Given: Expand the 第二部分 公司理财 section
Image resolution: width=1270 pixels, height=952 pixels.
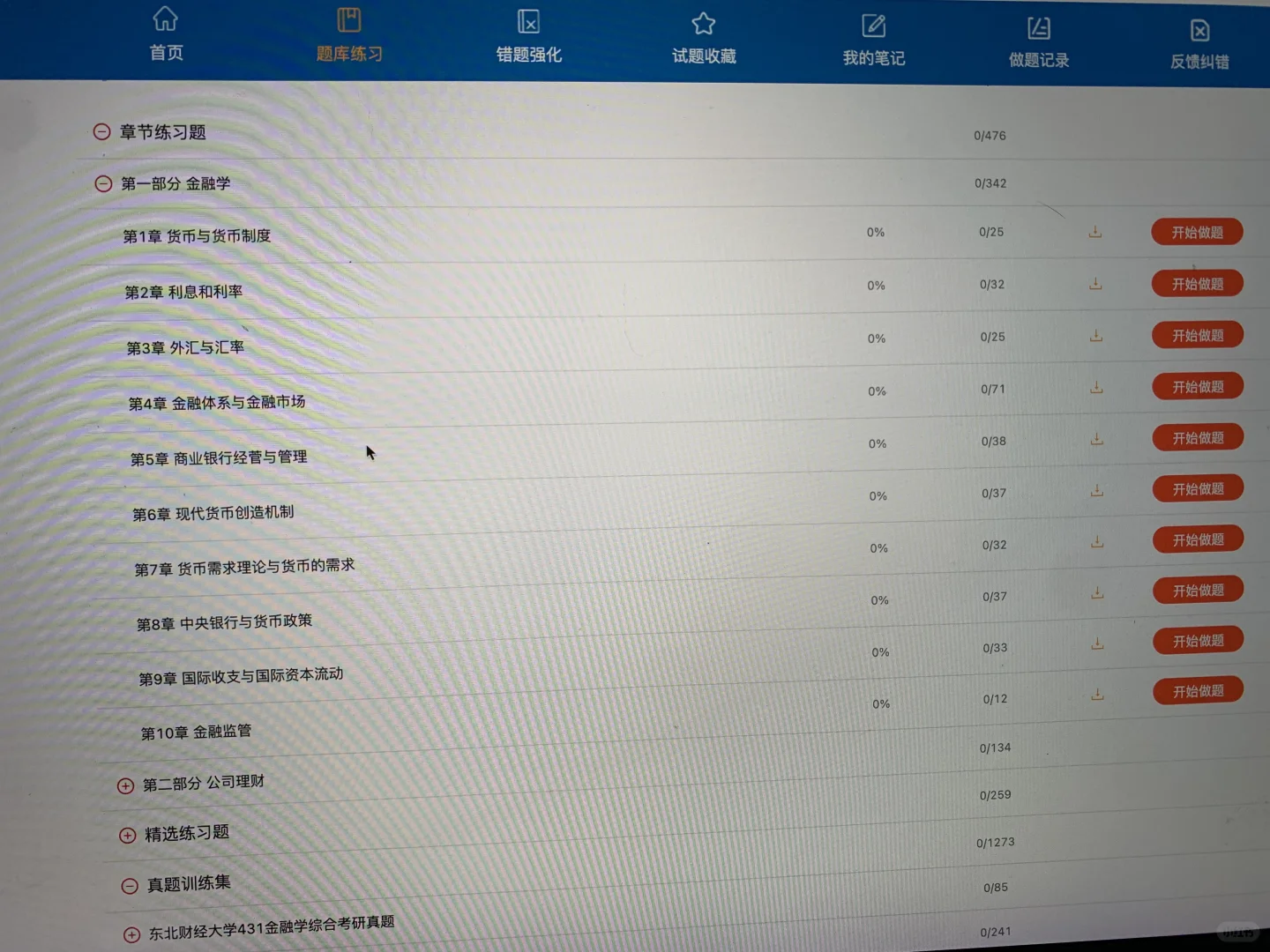Looking at the screenshot, I should [x=125, y=785].
